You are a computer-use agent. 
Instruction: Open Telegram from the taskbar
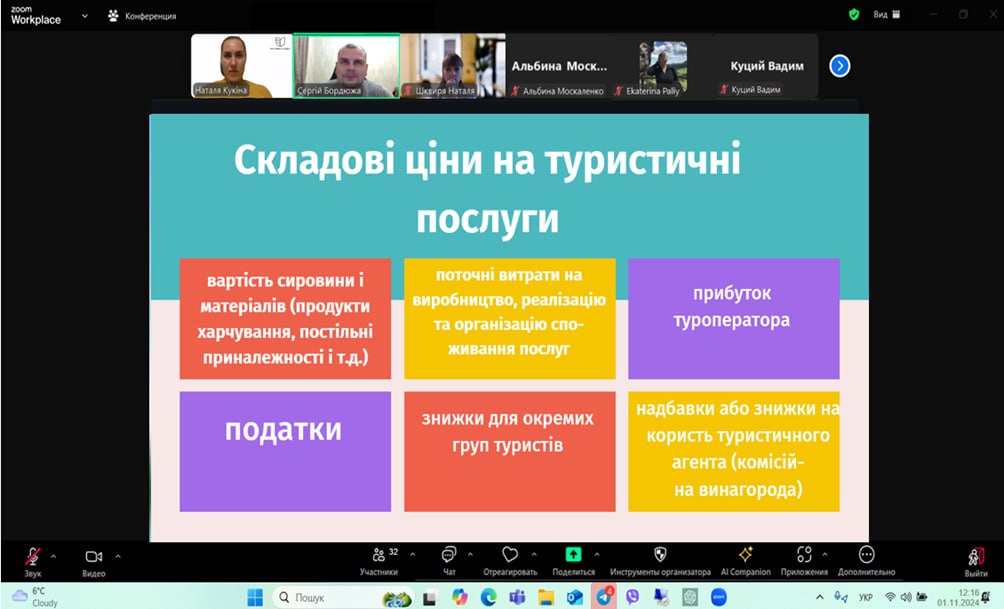[604, 596]
